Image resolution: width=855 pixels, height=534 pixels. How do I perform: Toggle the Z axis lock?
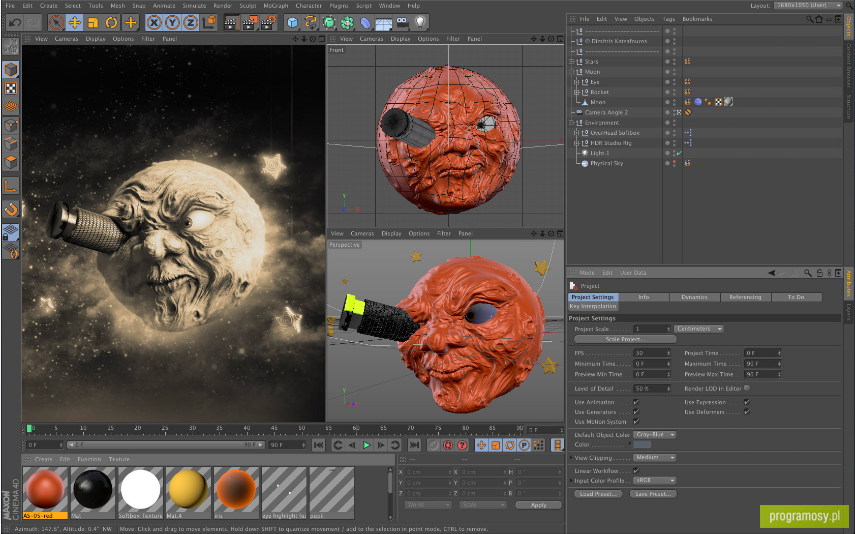point(190,22)
